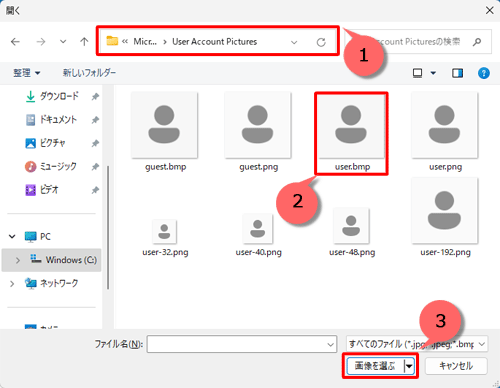
Task: Expand the Windows (C:) drive
Action: 18,260
